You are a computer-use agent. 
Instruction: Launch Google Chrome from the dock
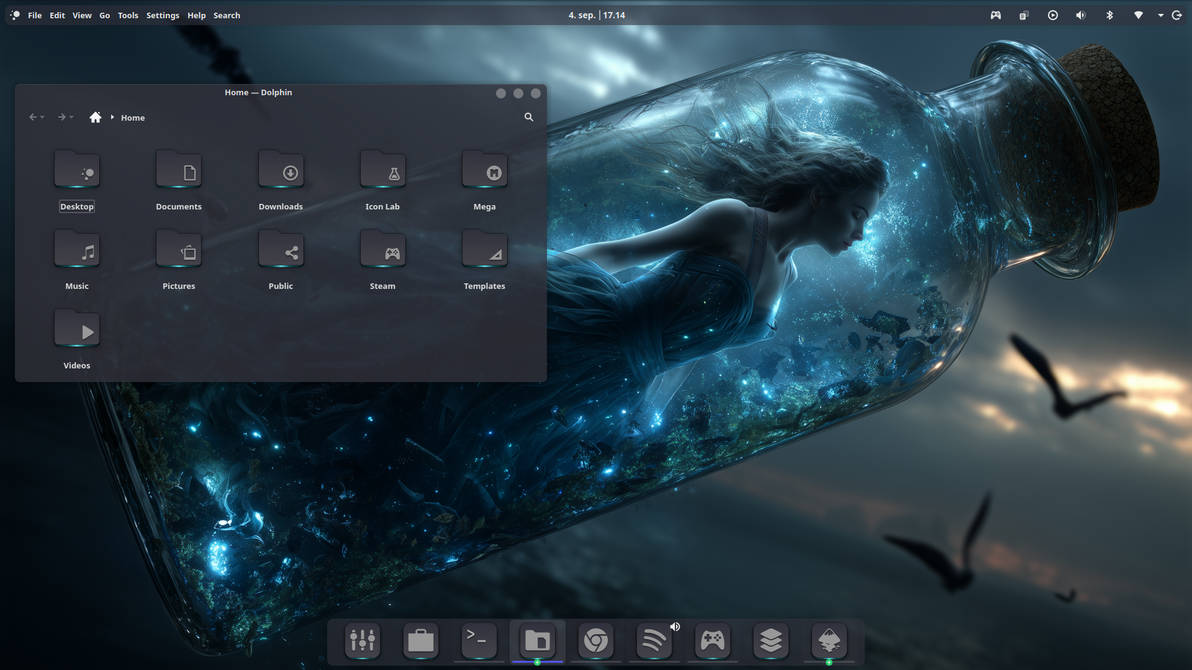point(595,642)
